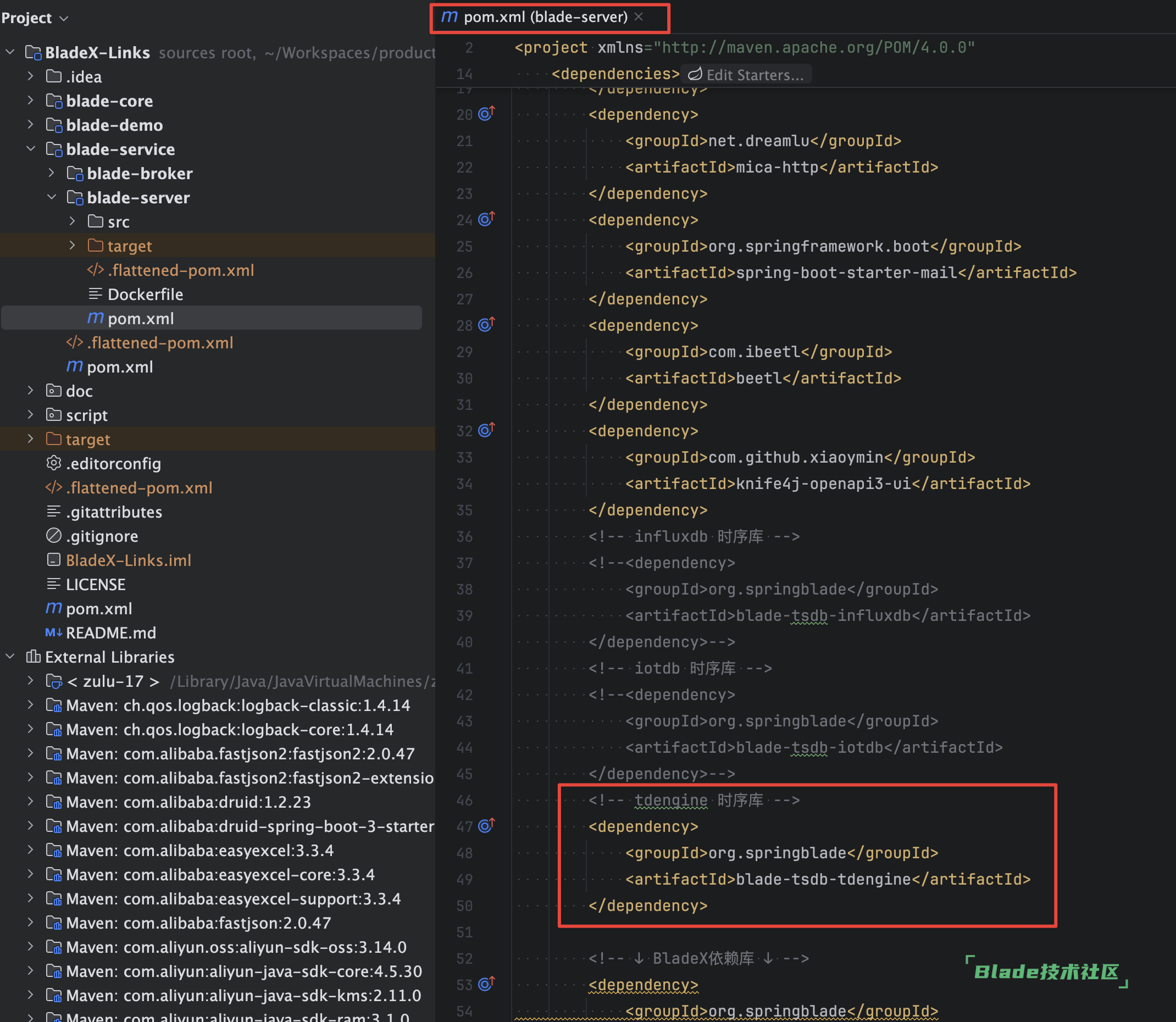Expand the src folder
Image resolution: width=1176 pixels, height=1022 pixels.
coord(73,221)
